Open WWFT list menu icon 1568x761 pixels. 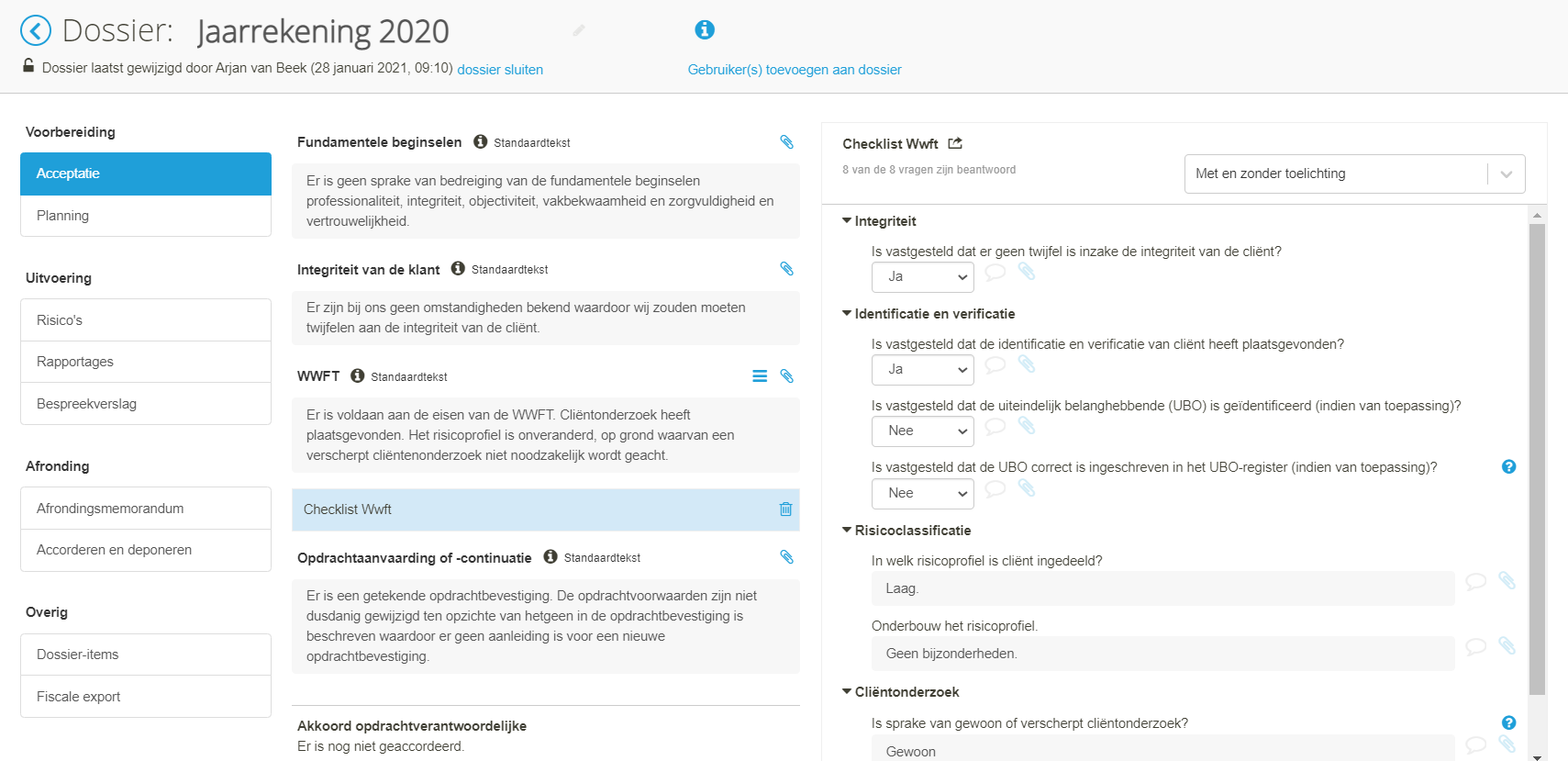[760, 376]
